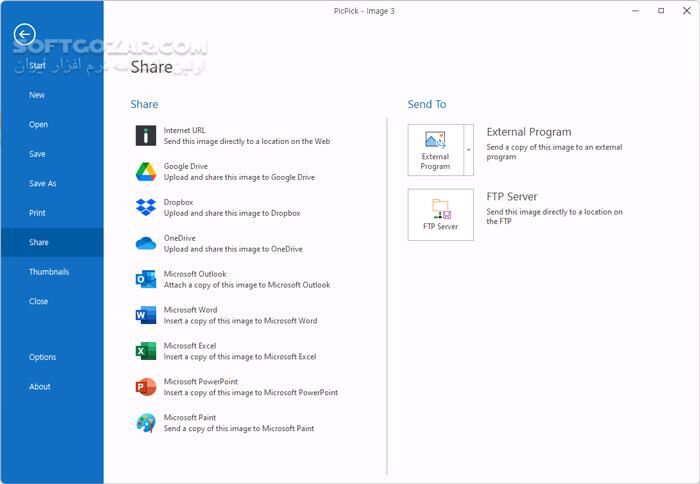Open the Microsoft PowerPoint icon
This screenshot has width=700, height=484.
tap(146, 387)
